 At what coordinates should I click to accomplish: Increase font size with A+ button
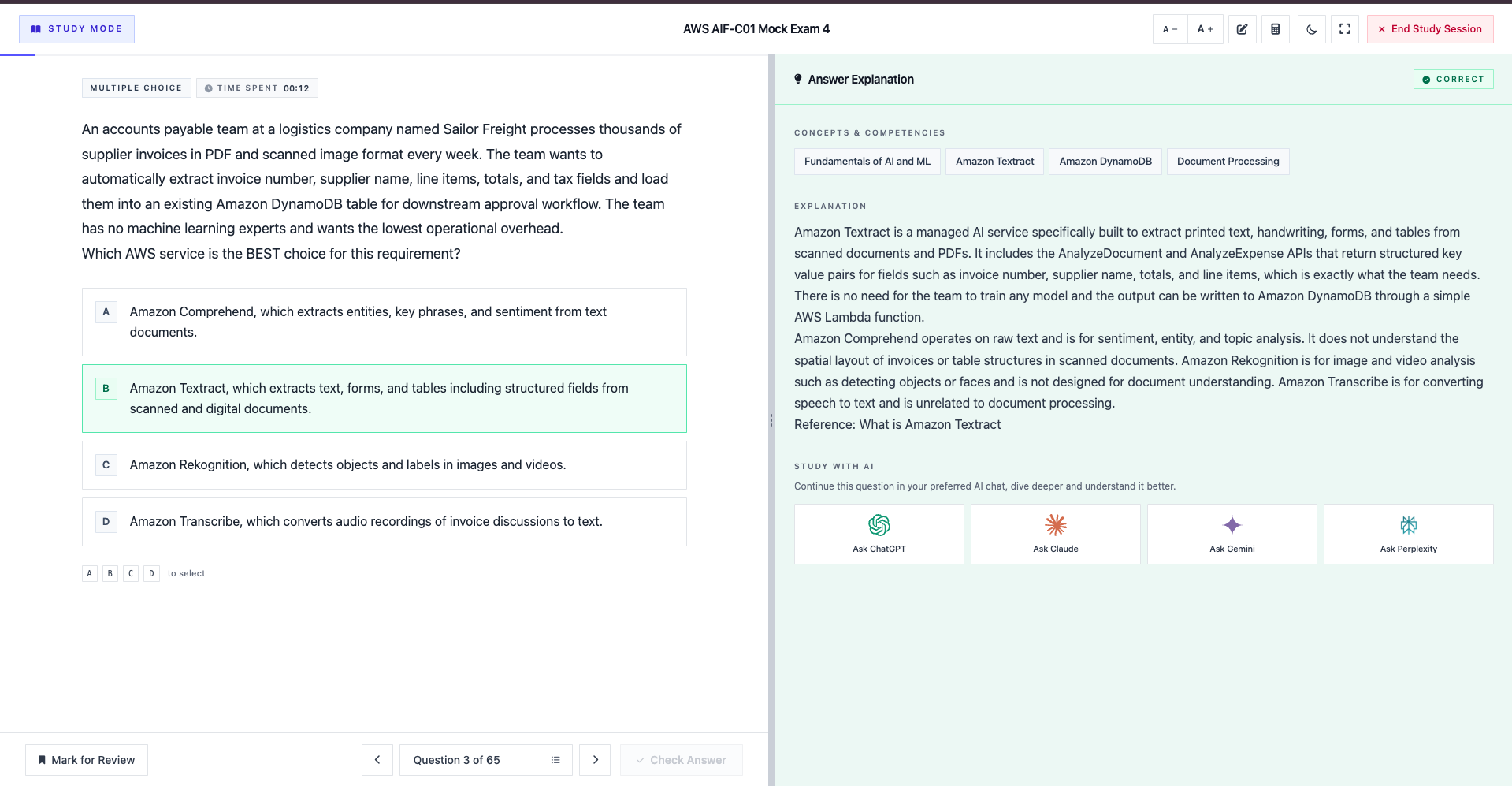click(x=1206, y=29)
